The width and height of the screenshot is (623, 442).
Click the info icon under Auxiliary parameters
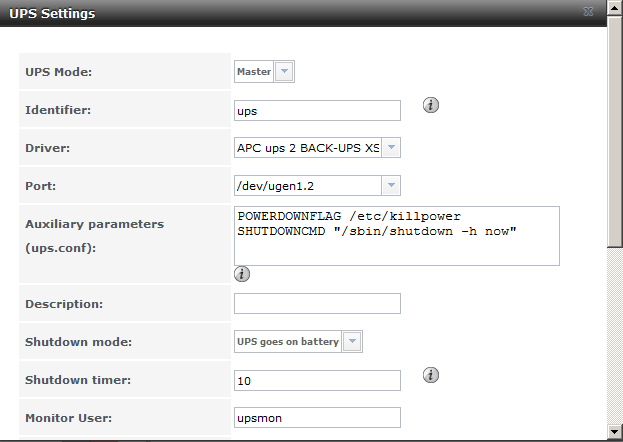pyautogui.click(x=242, y=274)
